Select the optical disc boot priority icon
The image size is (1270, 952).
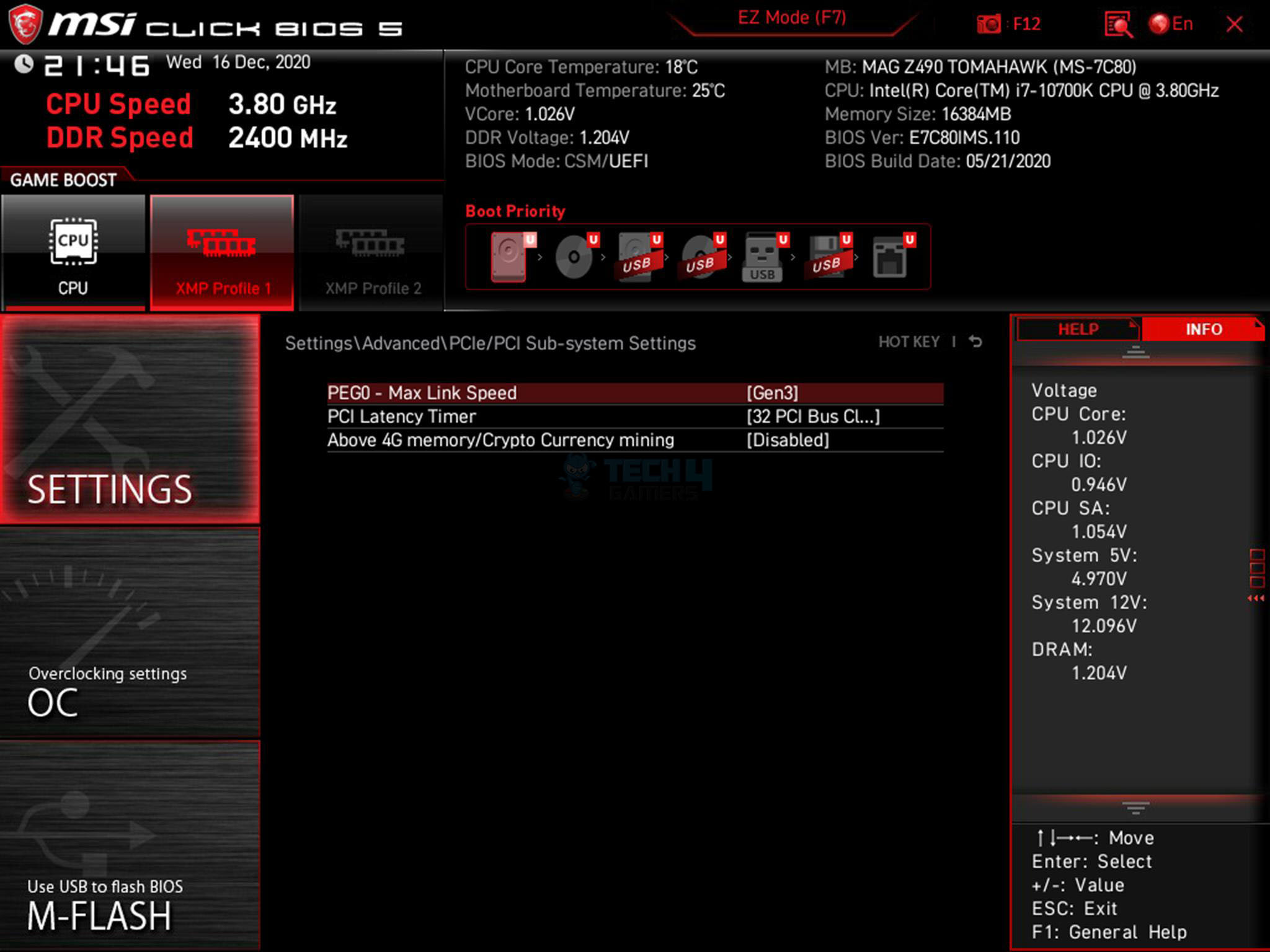coord(576,257)
